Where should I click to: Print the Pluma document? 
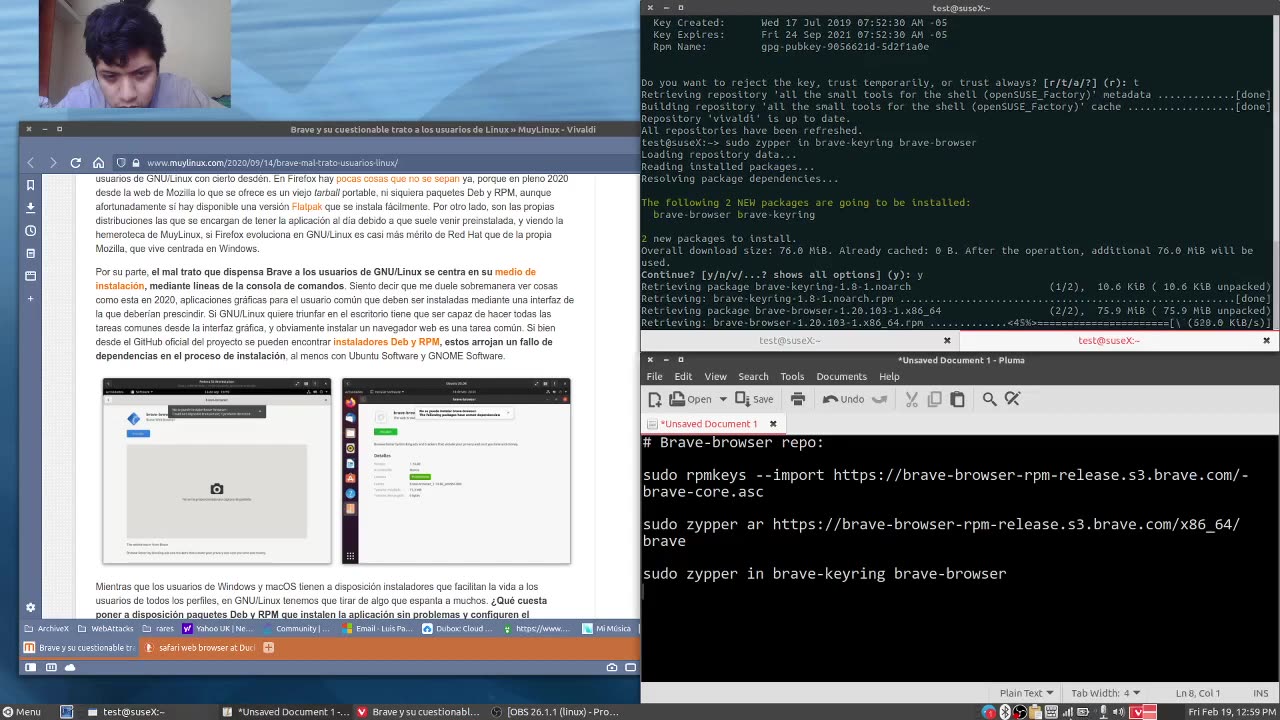(798, 399)
